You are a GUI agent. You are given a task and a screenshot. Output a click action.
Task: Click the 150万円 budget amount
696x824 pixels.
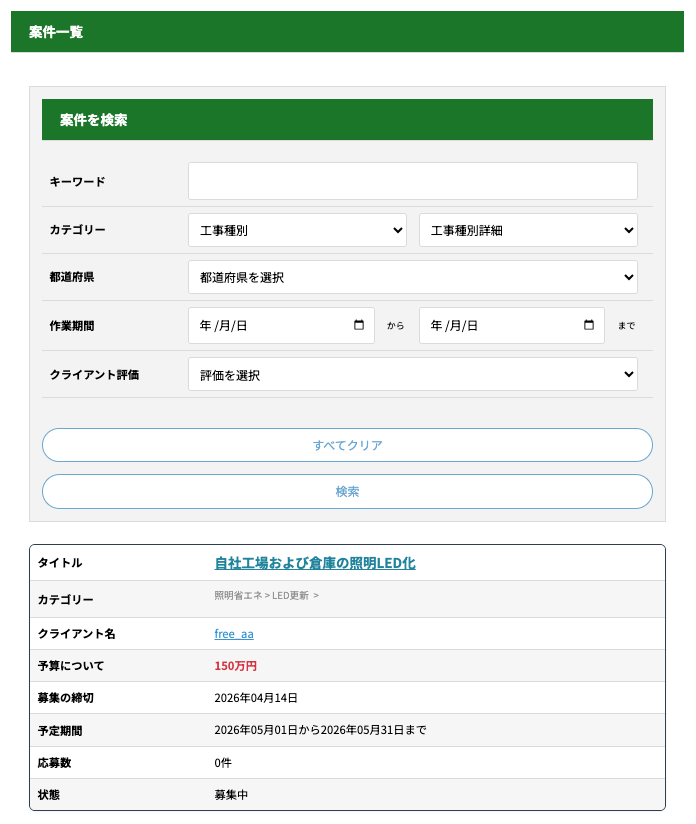[x=235, y=666]
